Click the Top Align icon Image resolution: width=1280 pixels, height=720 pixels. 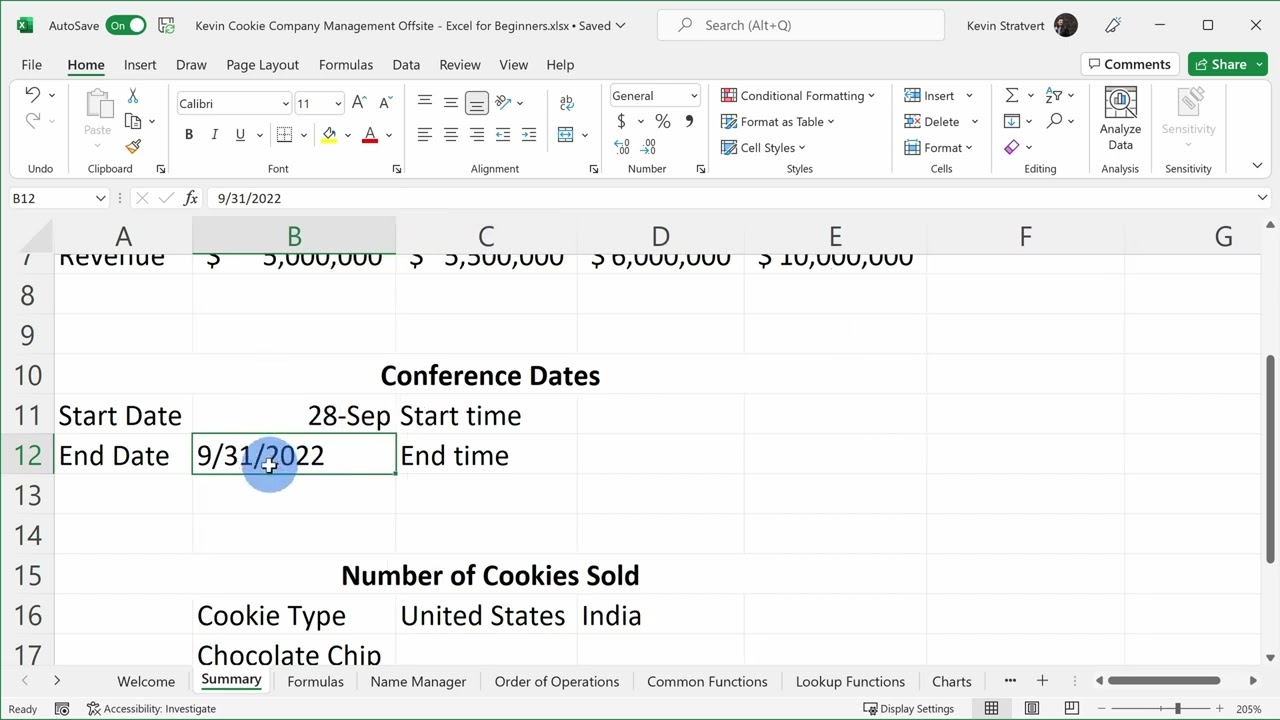pyautogui.click(x=425, y=102)
